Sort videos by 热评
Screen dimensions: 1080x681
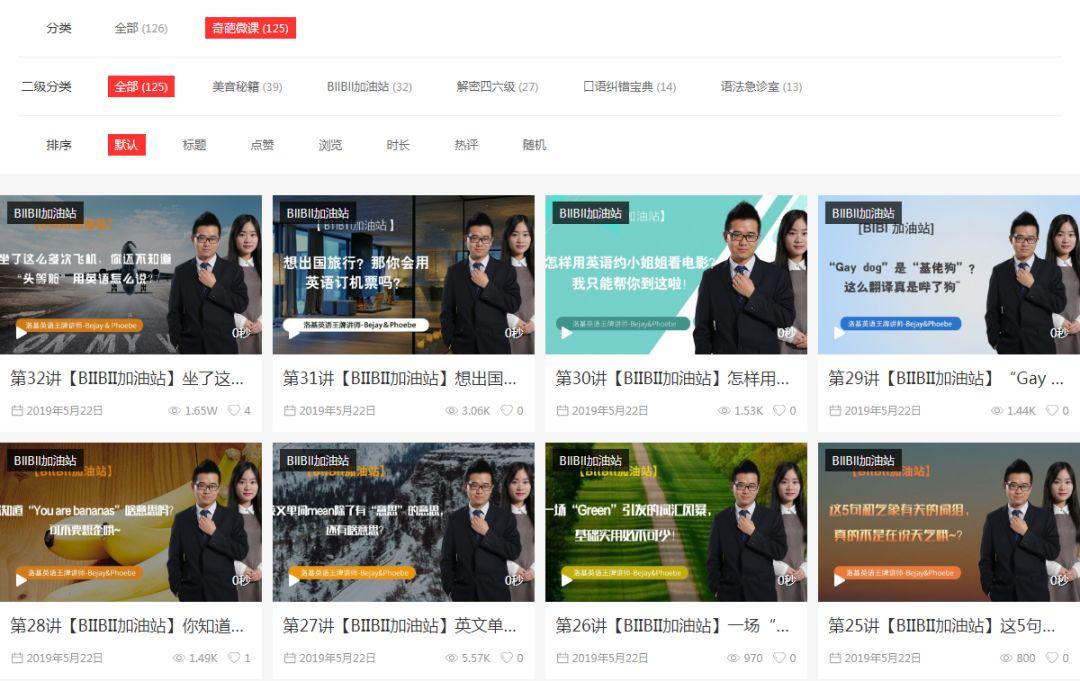coord(466,145)
